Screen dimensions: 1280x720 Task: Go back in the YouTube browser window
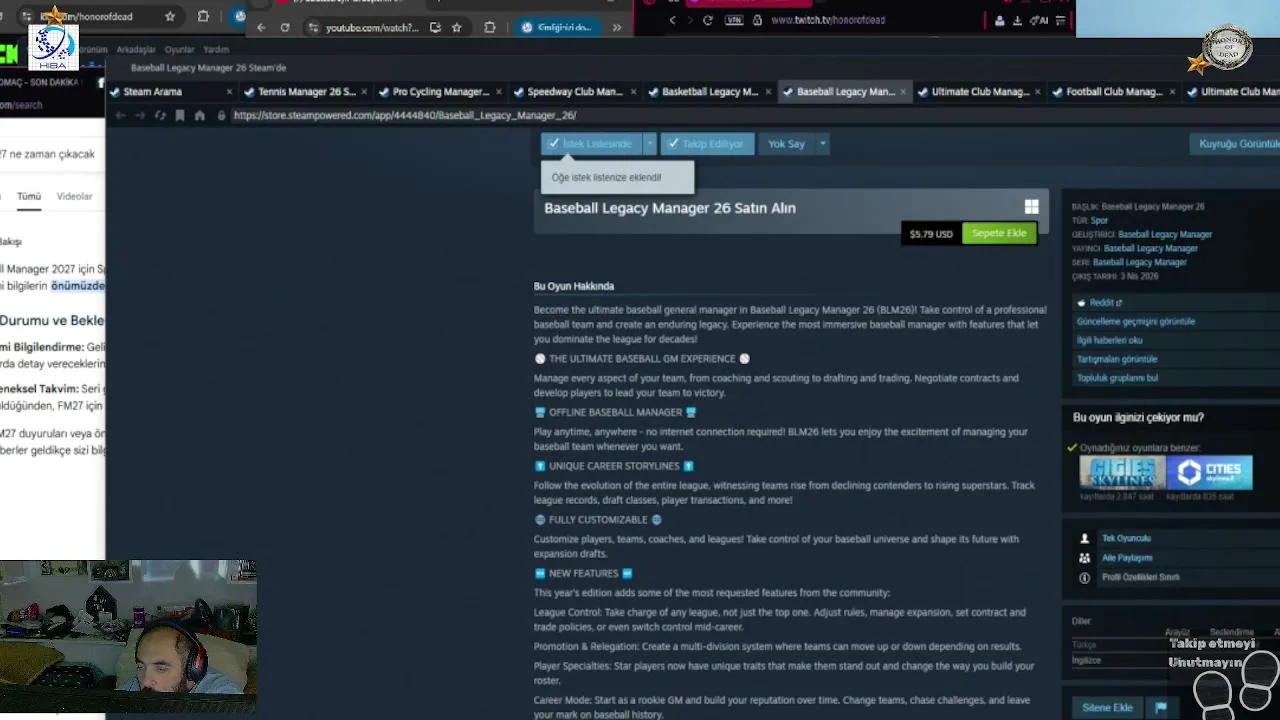261,28
